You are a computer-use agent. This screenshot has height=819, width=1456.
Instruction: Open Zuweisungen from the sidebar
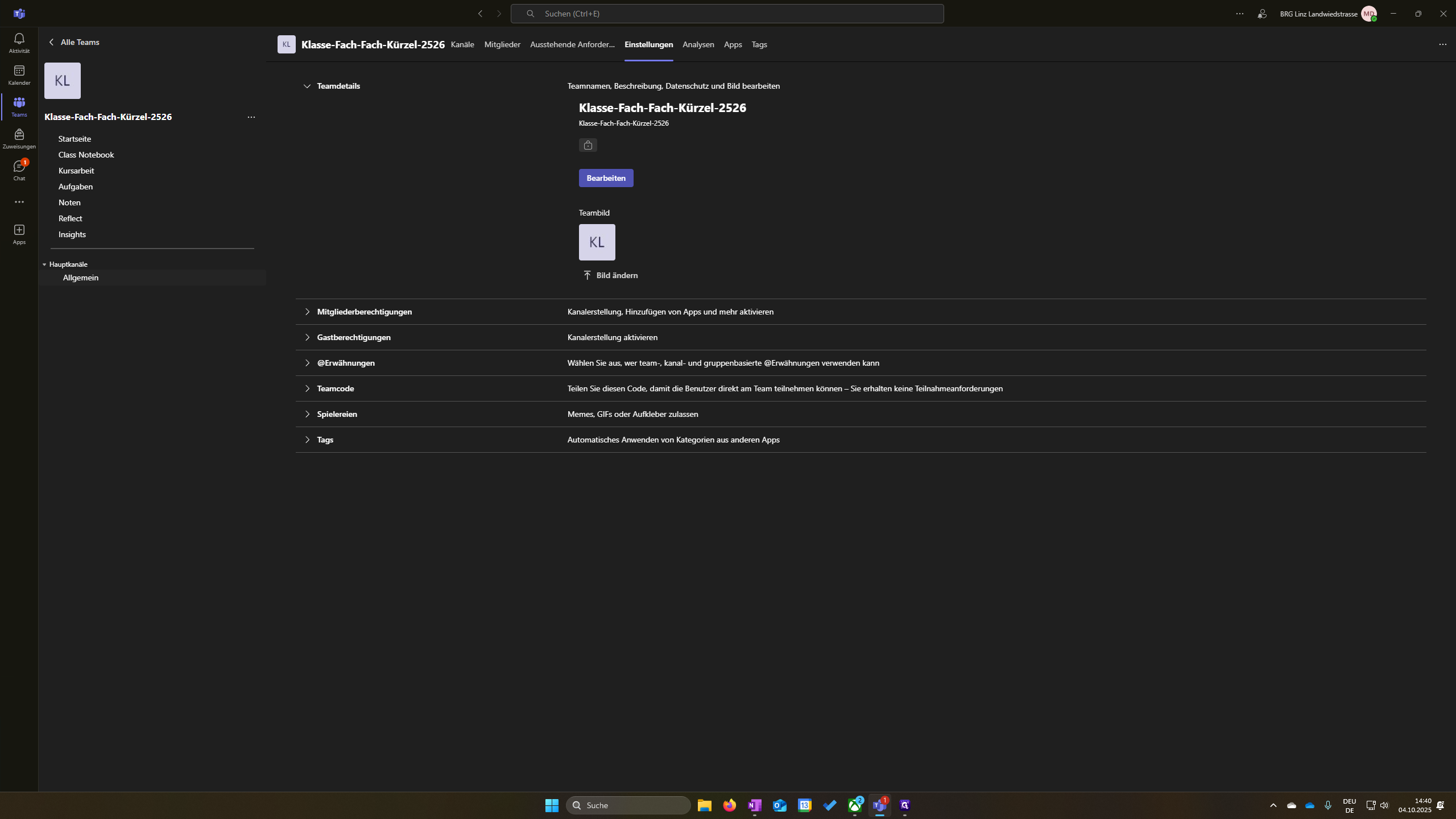(x=19, y=138)
